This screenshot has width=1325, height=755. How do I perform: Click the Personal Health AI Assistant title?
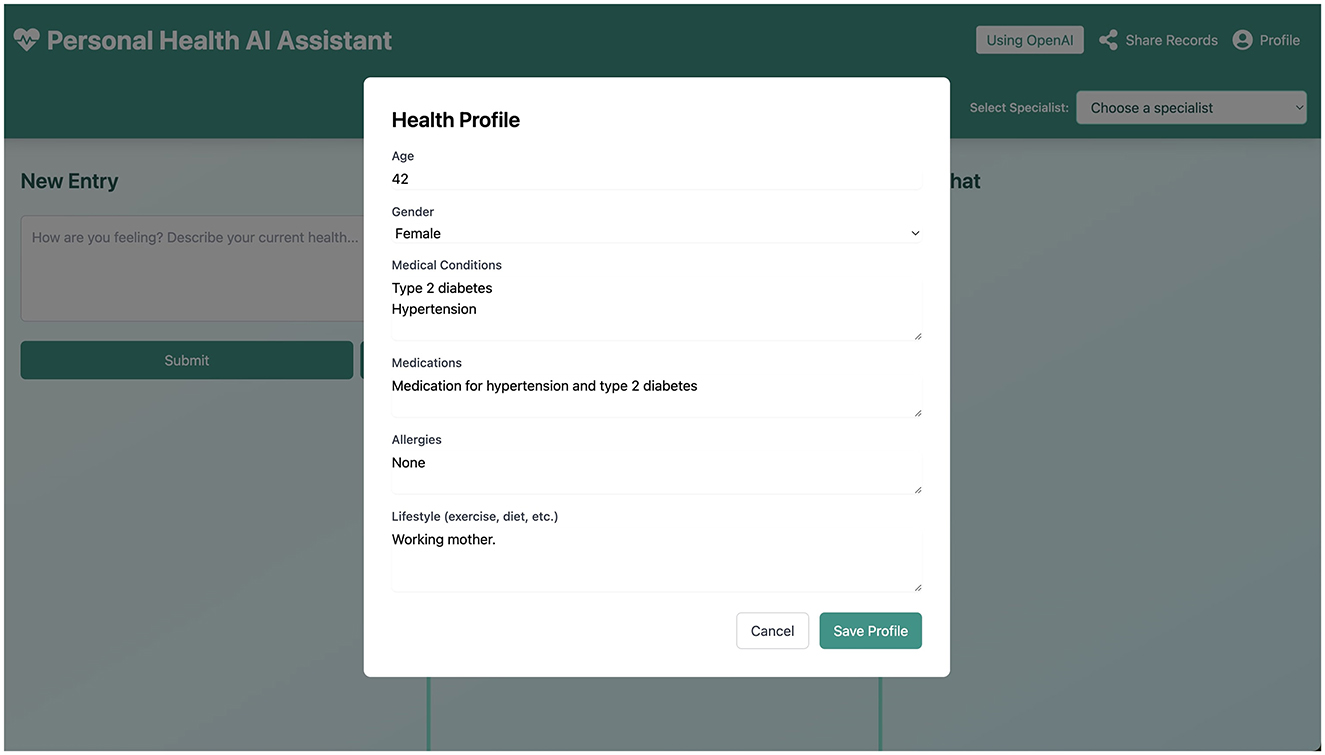(219, 40)
